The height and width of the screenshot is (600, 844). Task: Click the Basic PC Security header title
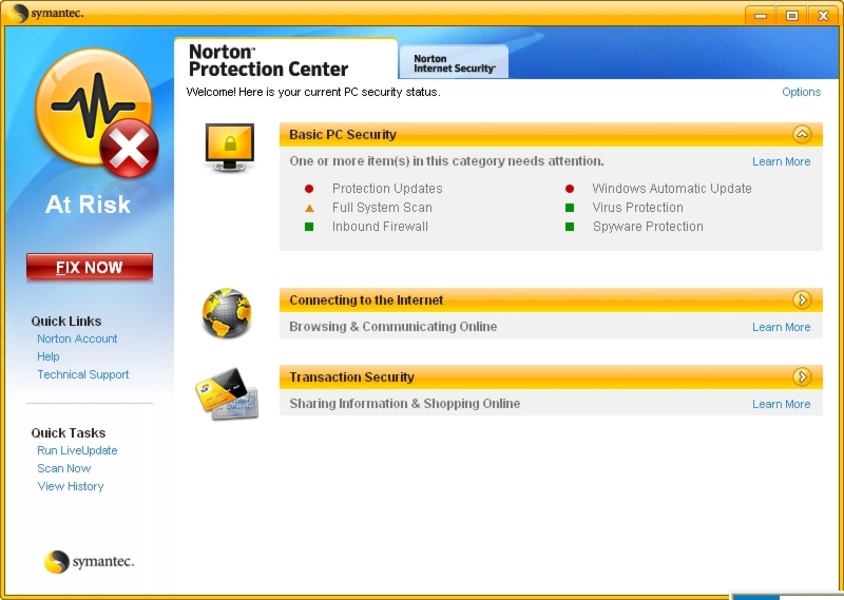(x=342, y=135)
